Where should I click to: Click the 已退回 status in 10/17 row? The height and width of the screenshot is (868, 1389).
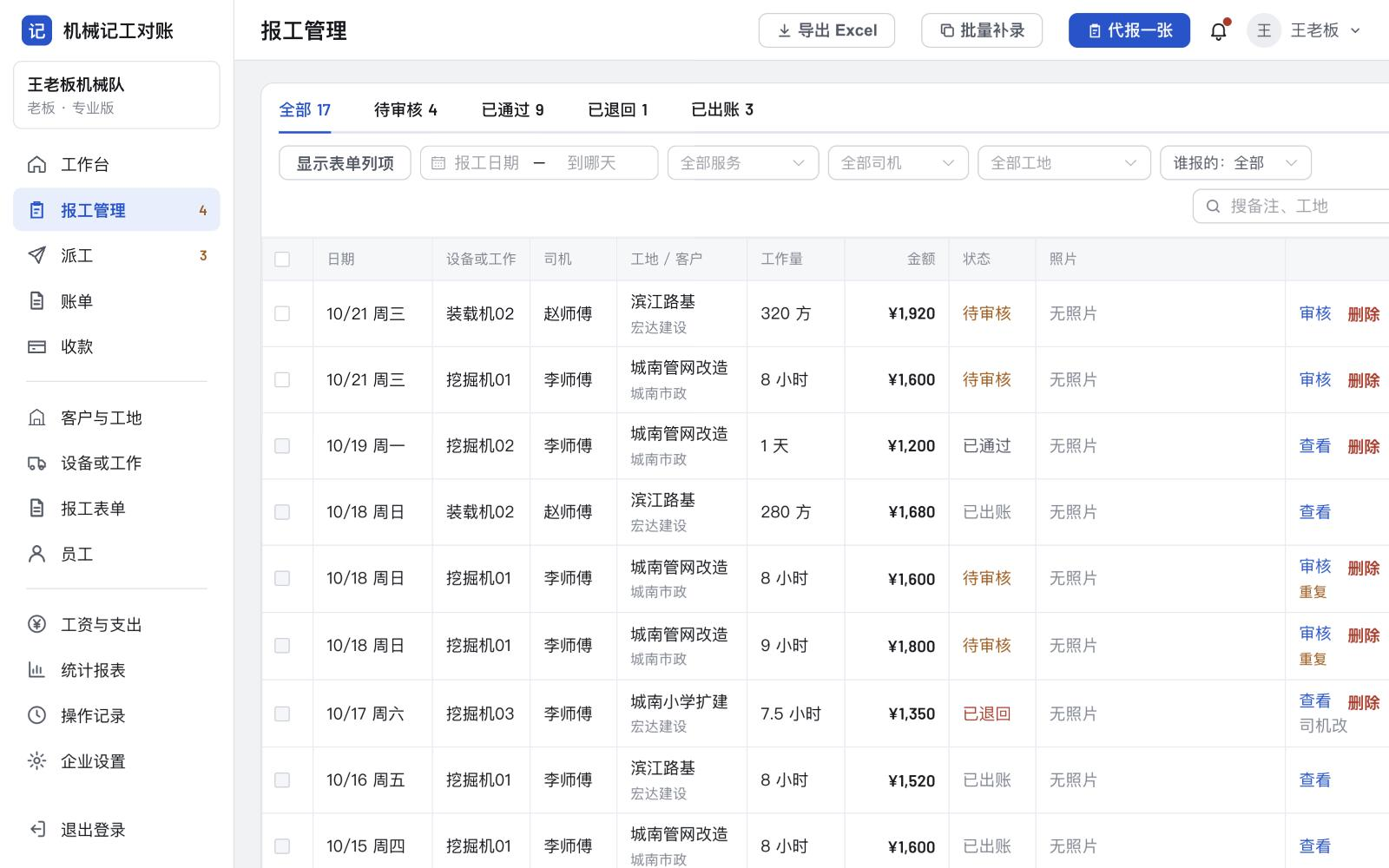coord(987,713)
